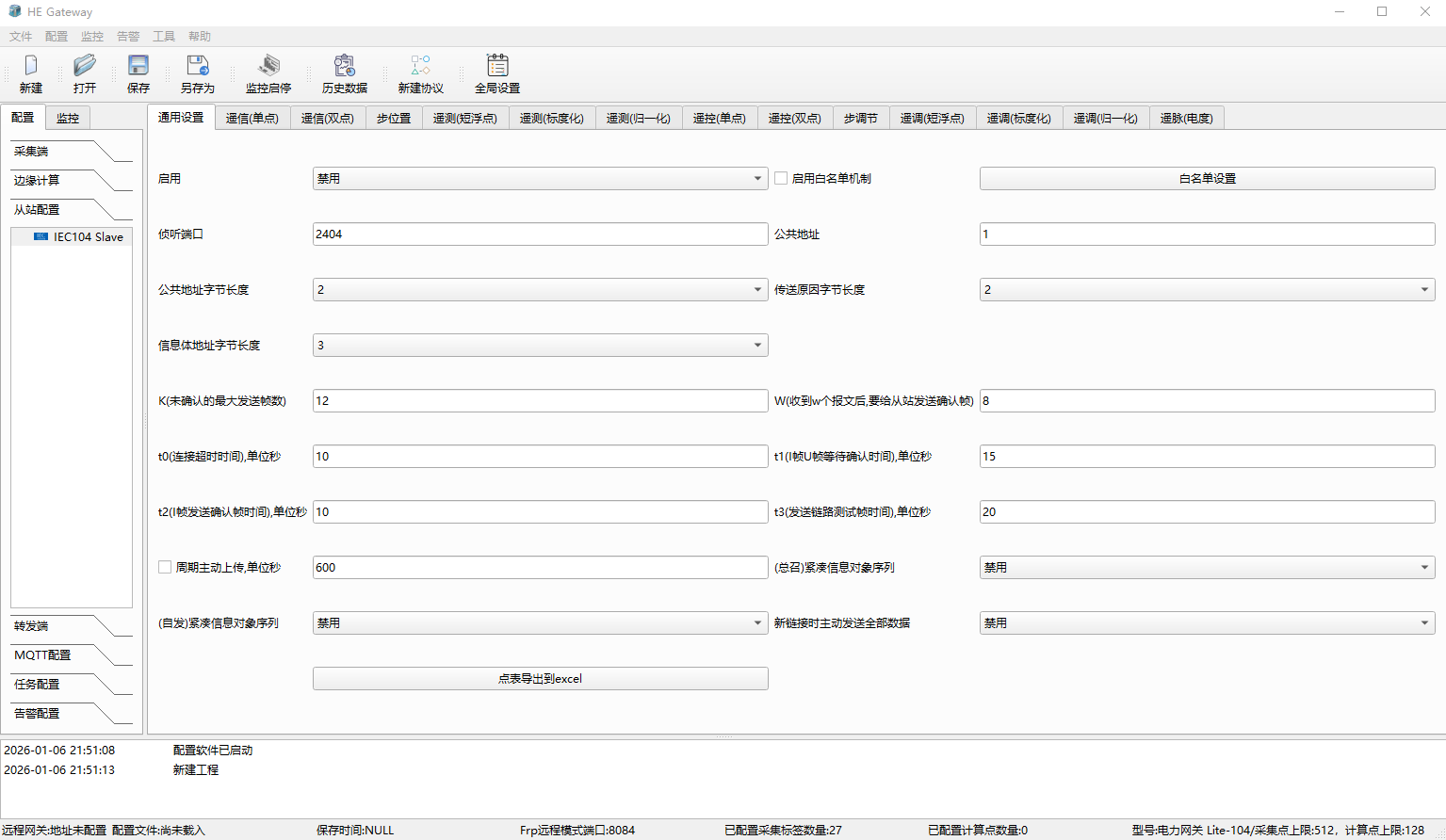Click the 白名单设置 button
This screenshot has width=1446, height=840.
[1207, 178]
